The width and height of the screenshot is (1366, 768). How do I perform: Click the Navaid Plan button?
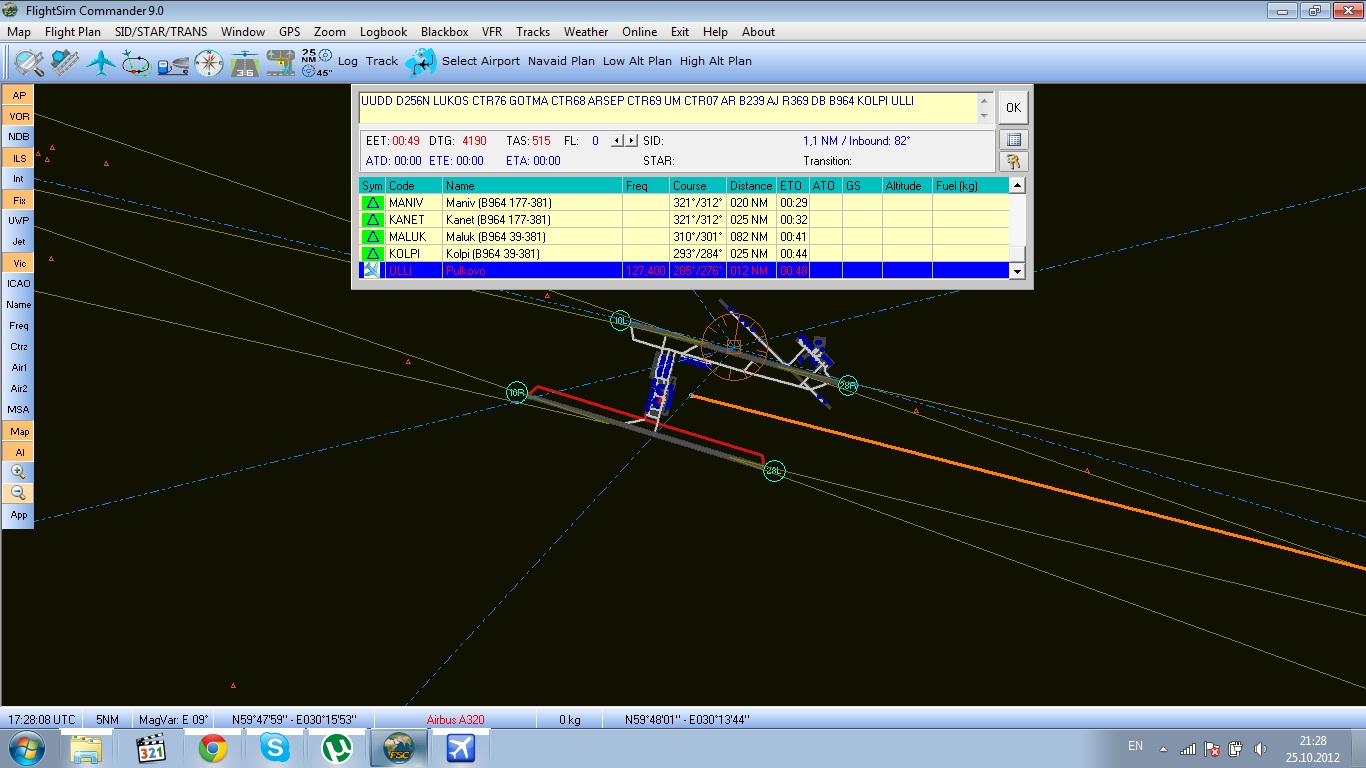coord(561,61)
